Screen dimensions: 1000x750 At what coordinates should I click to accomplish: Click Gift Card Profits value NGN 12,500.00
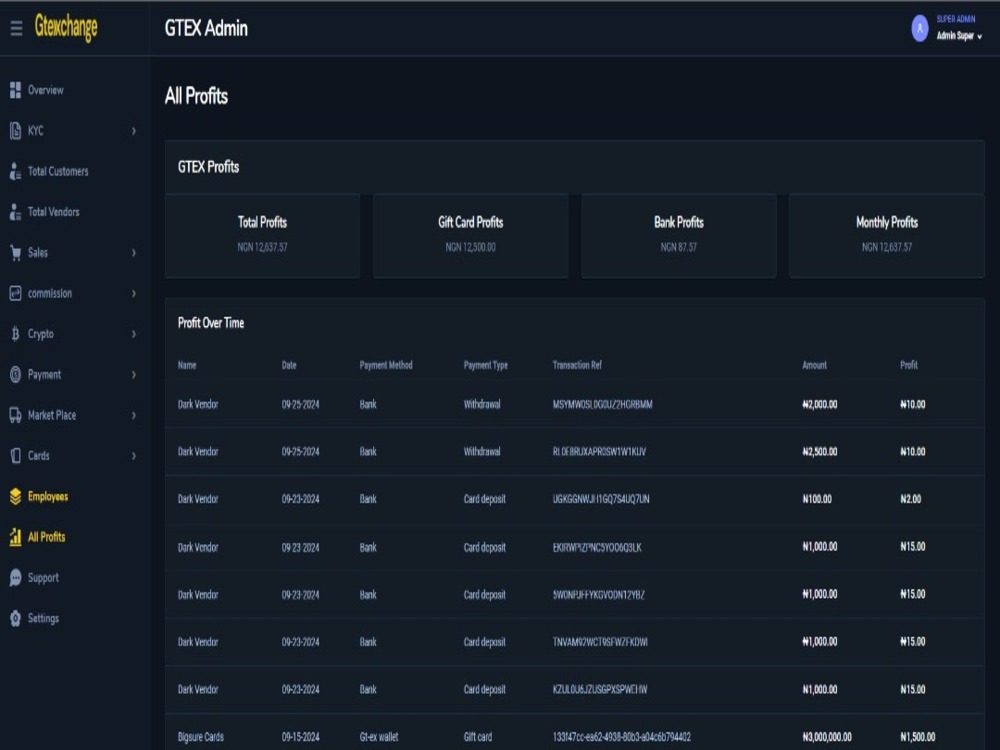point(471,247)
